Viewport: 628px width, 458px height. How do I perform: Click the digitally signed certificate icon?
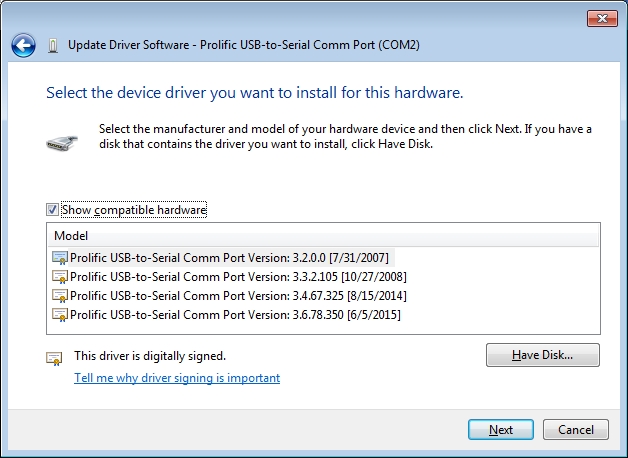(54, 358)
